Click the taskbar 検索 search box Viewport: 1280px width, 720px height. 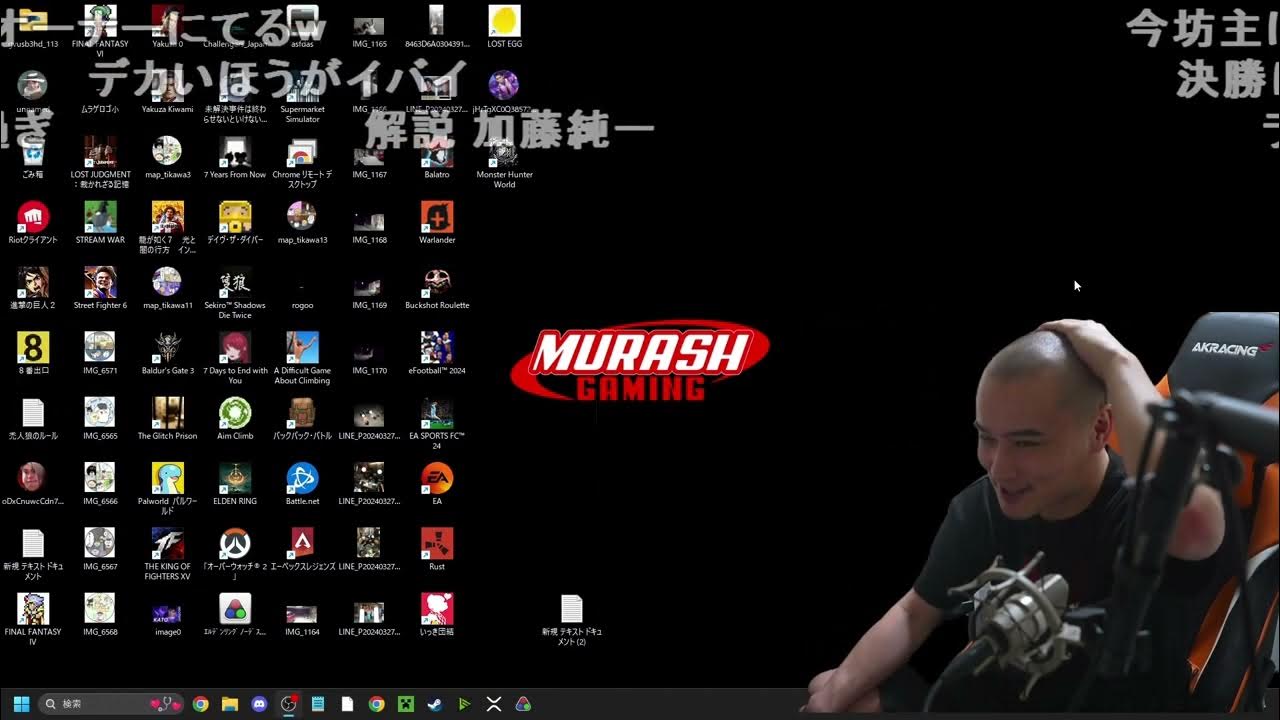pos(111,704)
